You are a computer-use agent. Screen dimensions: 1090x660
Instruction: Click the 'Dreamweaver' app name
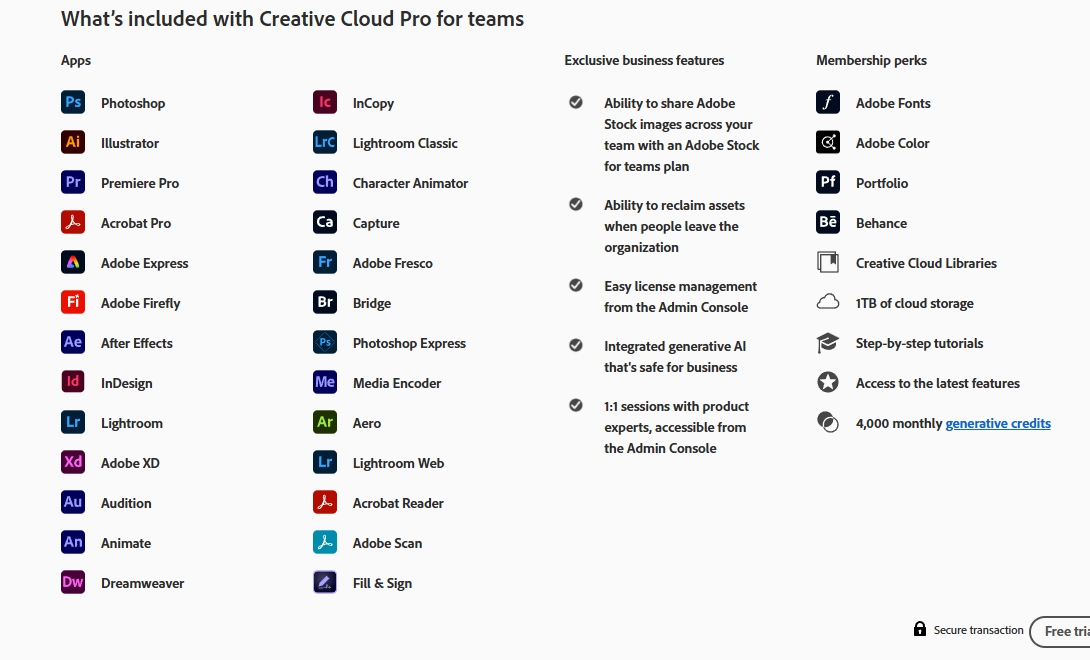pyautogui.click(x=143, y=583)
